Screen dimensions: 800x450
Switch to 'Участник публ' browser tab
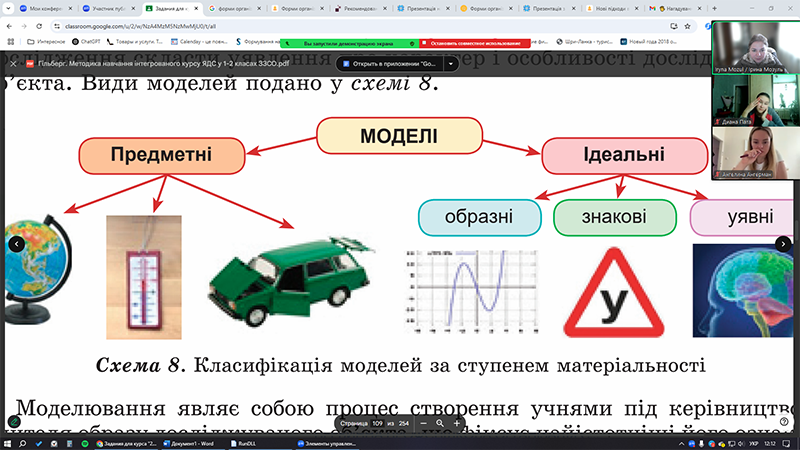click(110, 9)
